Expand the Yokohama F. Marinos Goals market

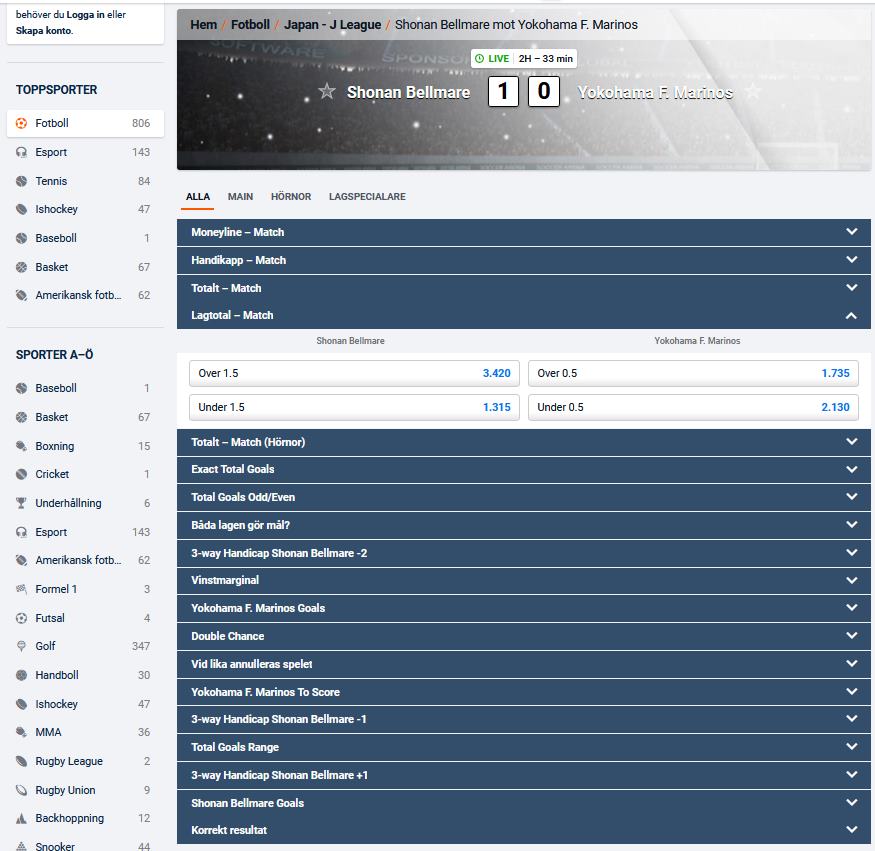coord(523,608)
